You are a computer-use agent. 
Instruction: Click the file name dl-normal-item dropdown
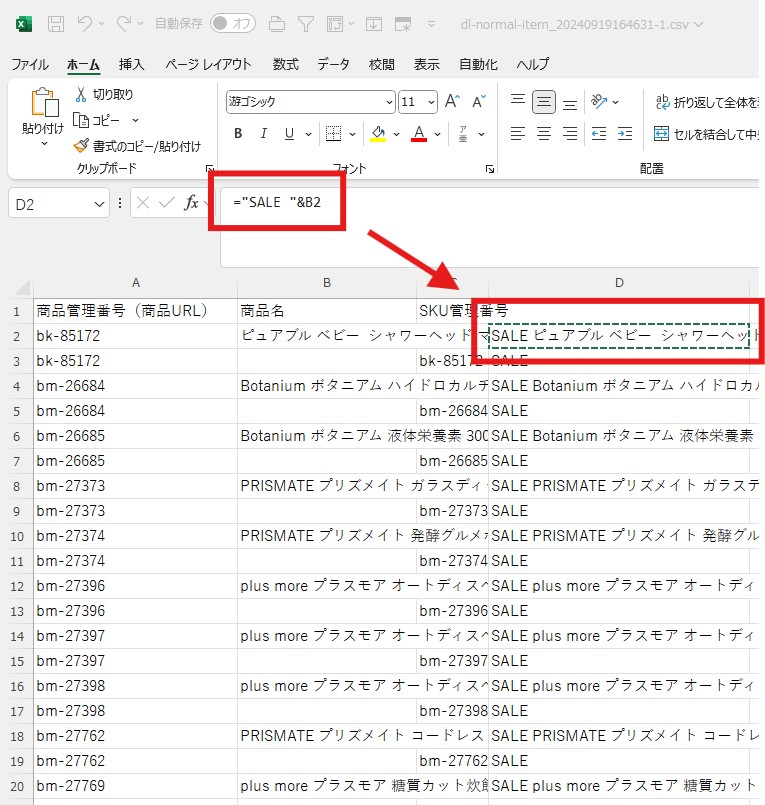pos(581,24)
